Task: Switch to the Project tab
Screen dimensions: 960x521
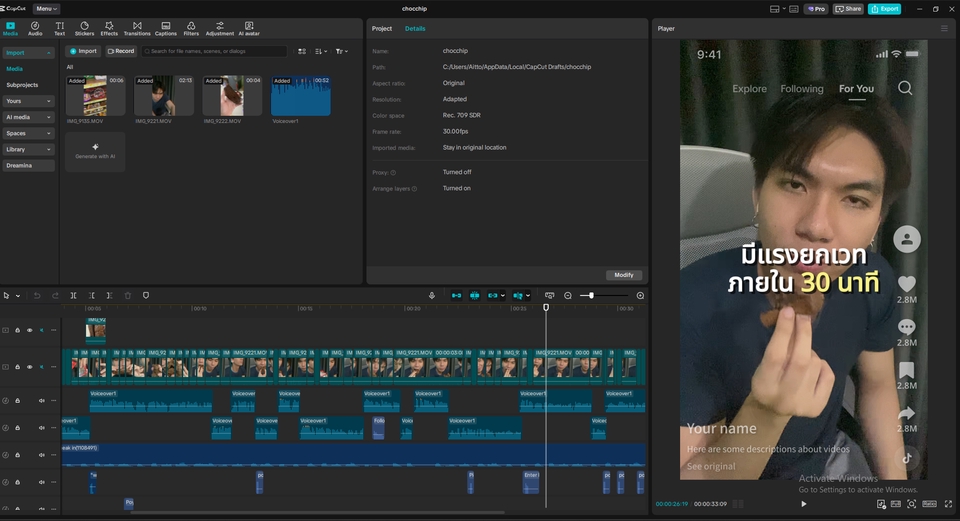Action: click(382, 28)
